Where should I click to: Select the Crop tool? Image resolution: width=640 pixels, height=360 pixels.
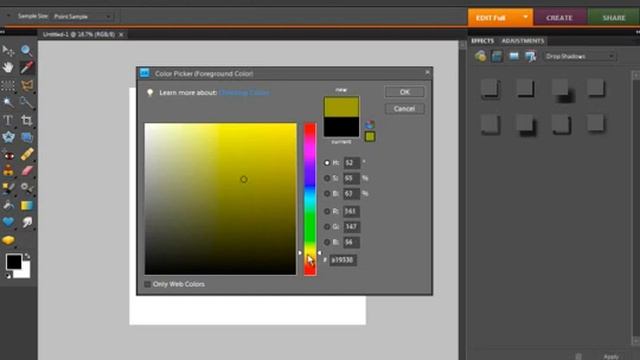click(27, 120)
